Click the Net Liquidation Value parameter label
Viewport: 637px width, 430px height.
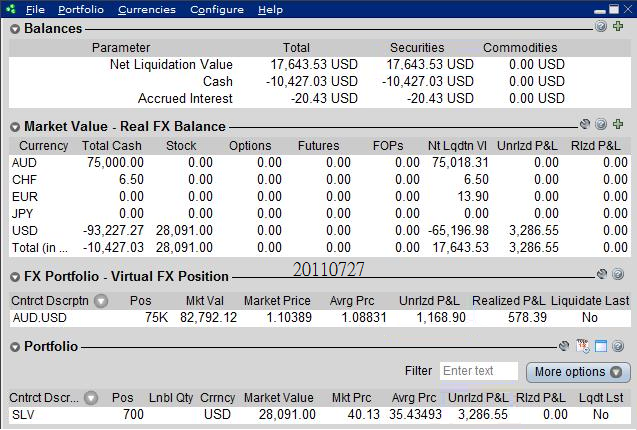[x=171, y=64]
